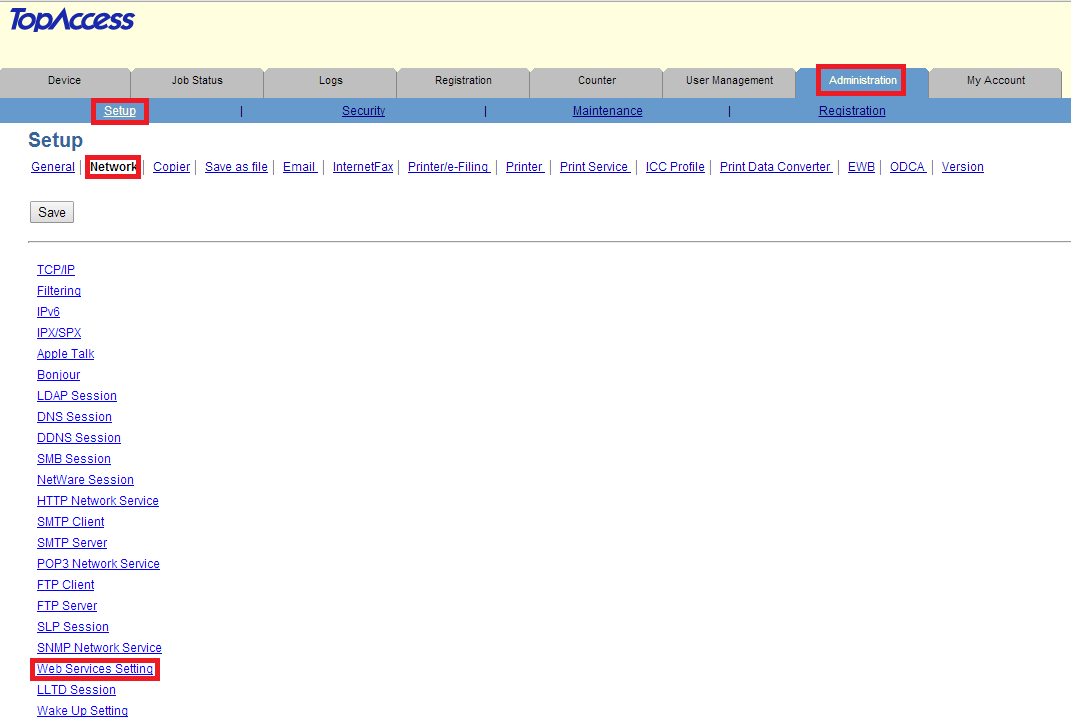The width and height of the screenshot is (1086, 725).
Task: Switch to the My Account tab
Action: pos(994,80)
